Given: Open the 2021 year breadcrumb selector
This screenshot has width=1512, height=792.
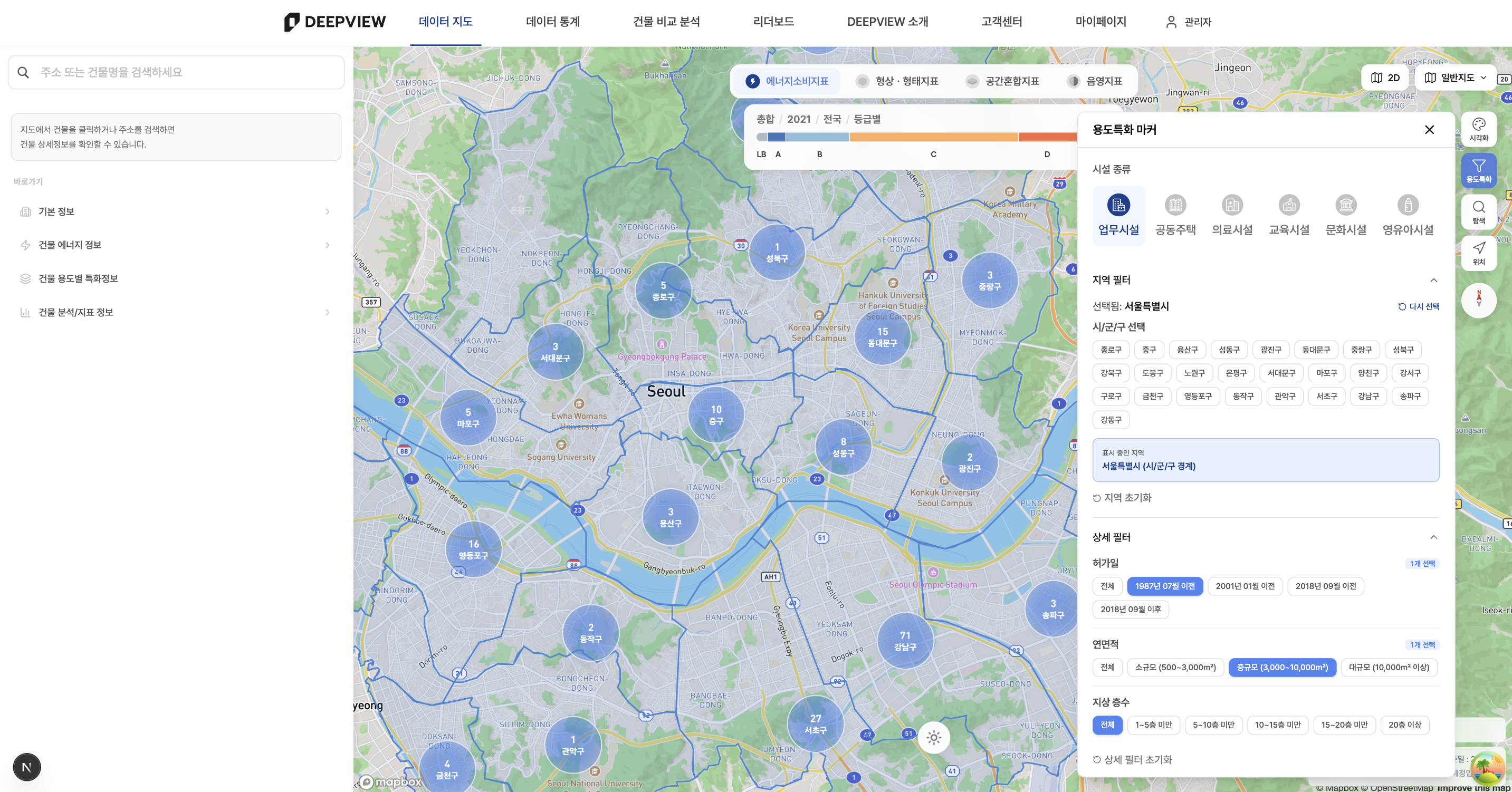Looking at the screenshot, I should click(x=798, y=119).
